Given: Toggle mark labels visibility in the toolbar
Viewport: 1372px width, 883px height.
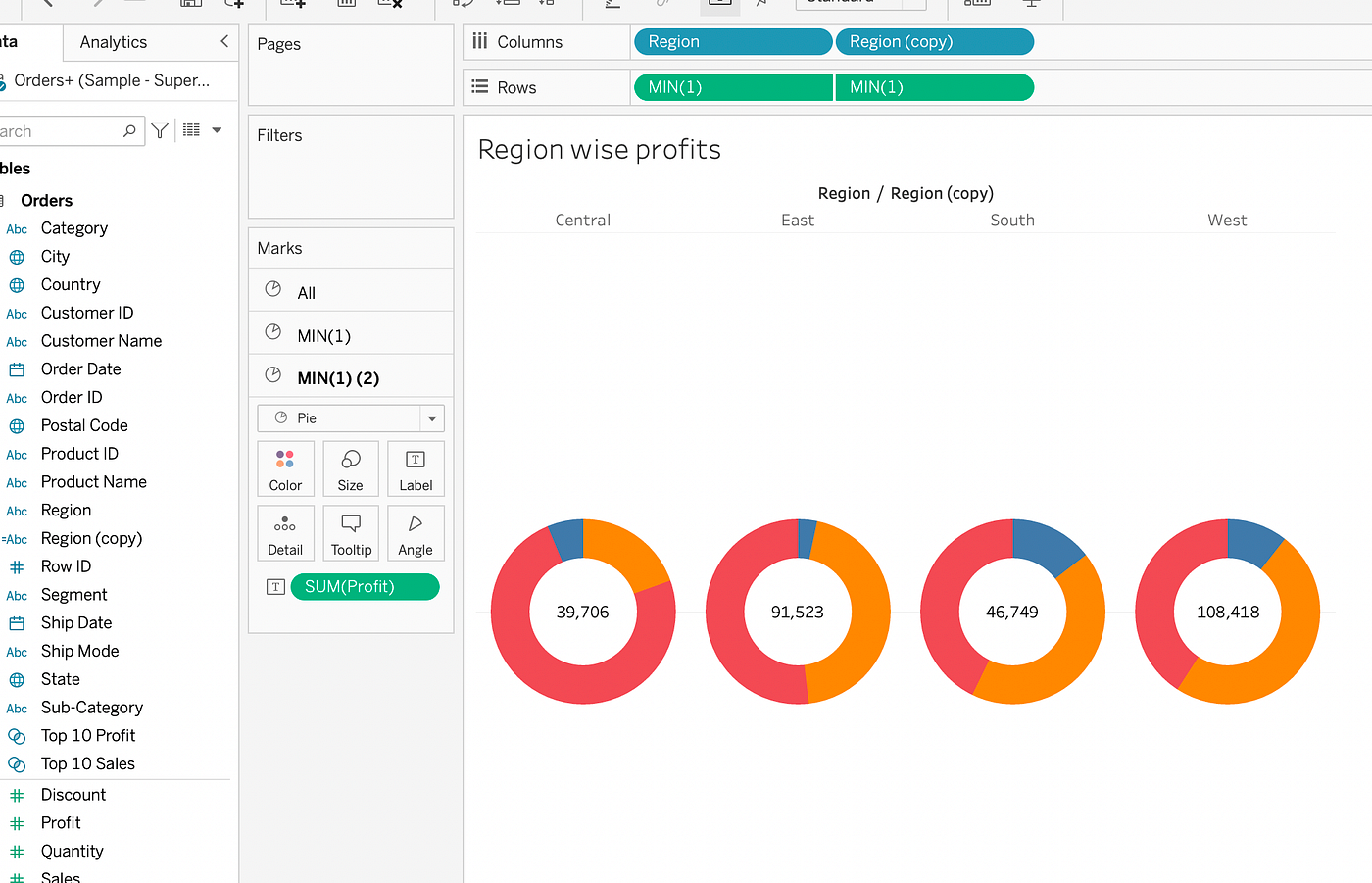Looking at the screenshot, I should click(x=719, y=4).
